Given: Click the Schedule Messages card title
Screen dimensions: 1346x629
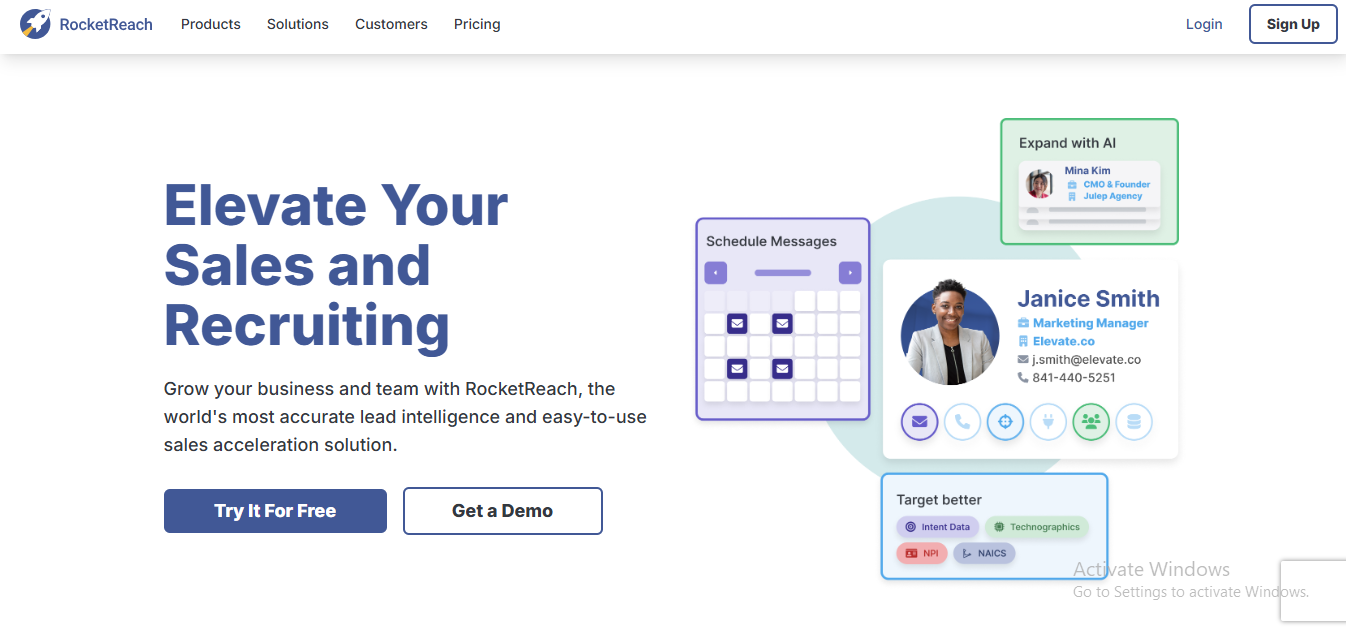Looking at the screenshot, I should point(771,241).
